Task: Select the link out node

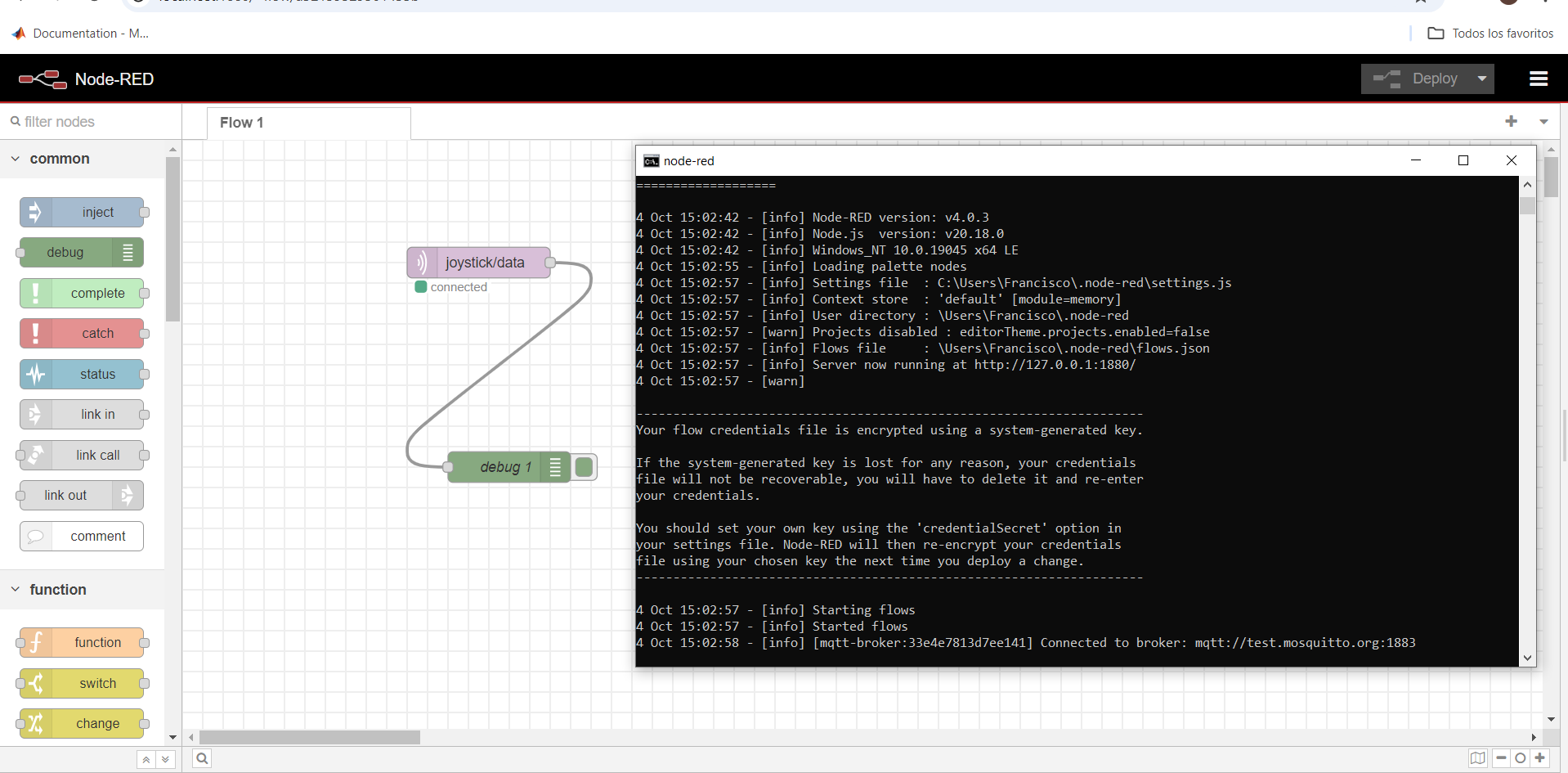Action: point(82,496)
